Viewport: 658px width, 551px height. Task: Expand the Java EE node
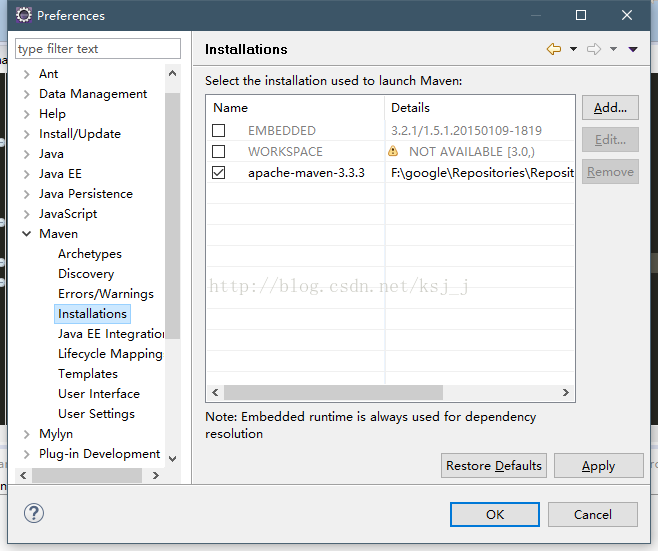[x=26, y=174]
